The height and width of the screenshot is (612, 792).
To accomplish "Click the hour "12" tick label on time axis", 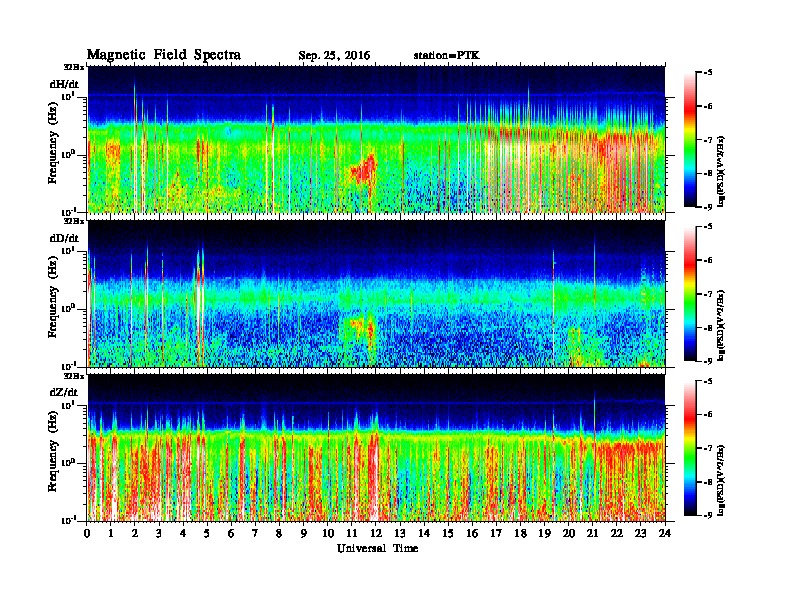I will (x=376, y=534).
